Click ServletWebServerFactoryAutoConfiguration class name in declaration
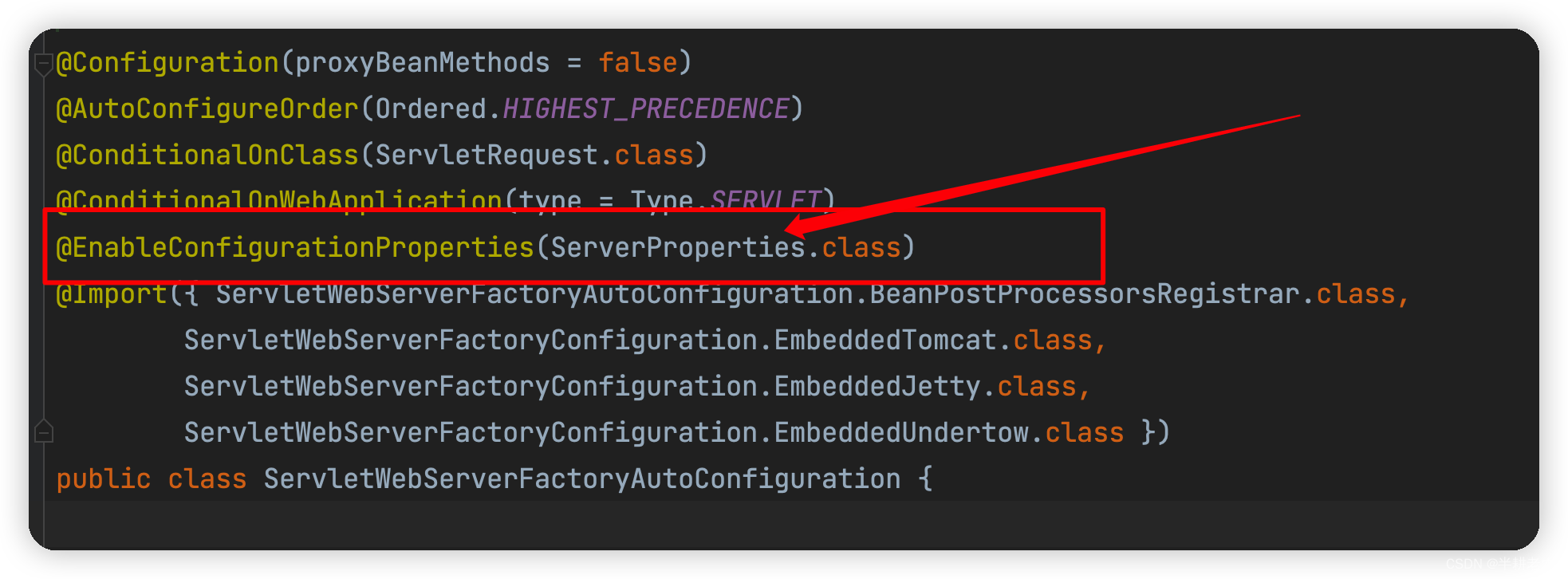 [582, 479]
